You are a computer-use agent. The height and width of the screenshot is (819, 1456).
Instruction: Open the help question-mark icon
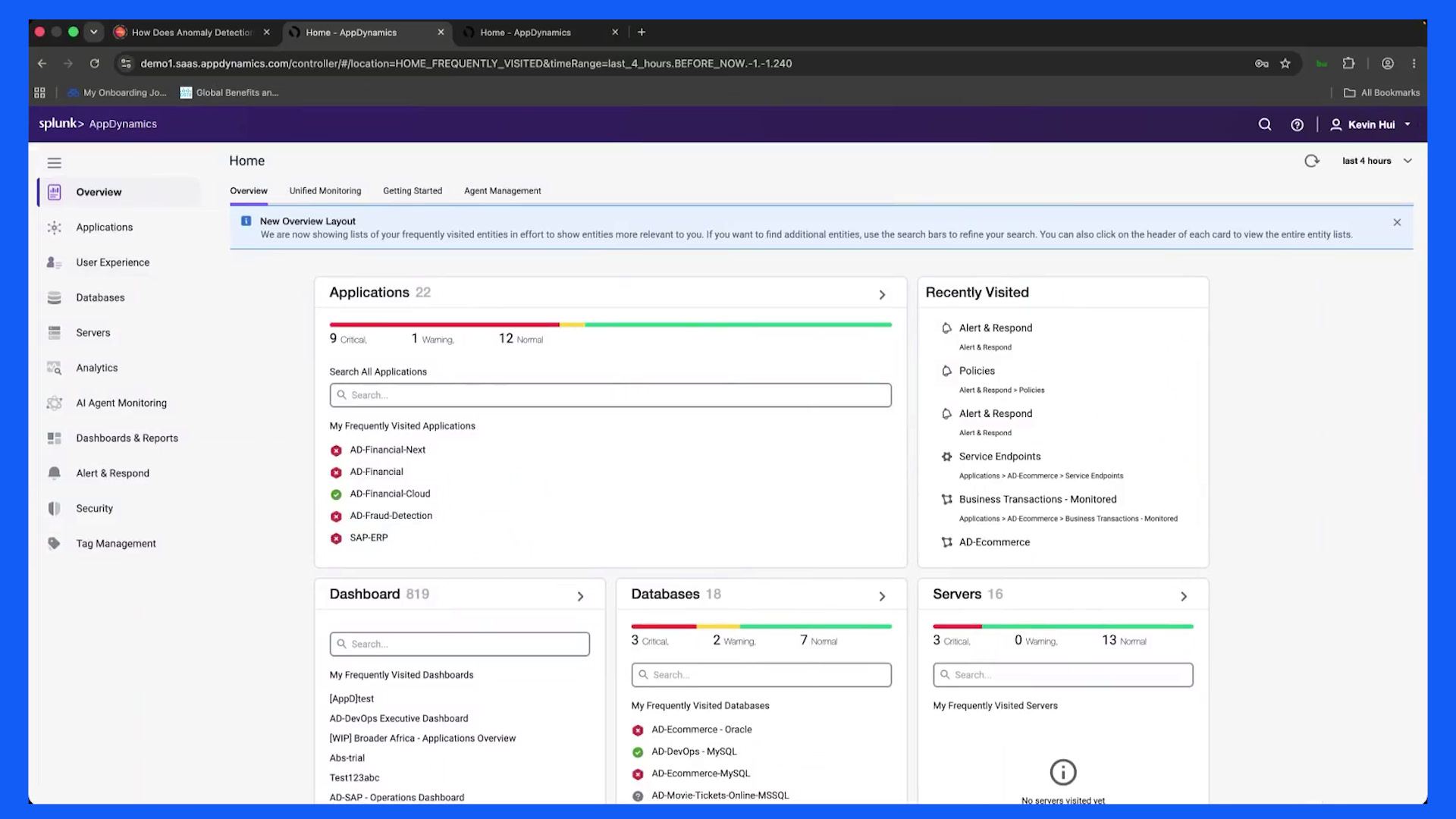point(1297,124)
